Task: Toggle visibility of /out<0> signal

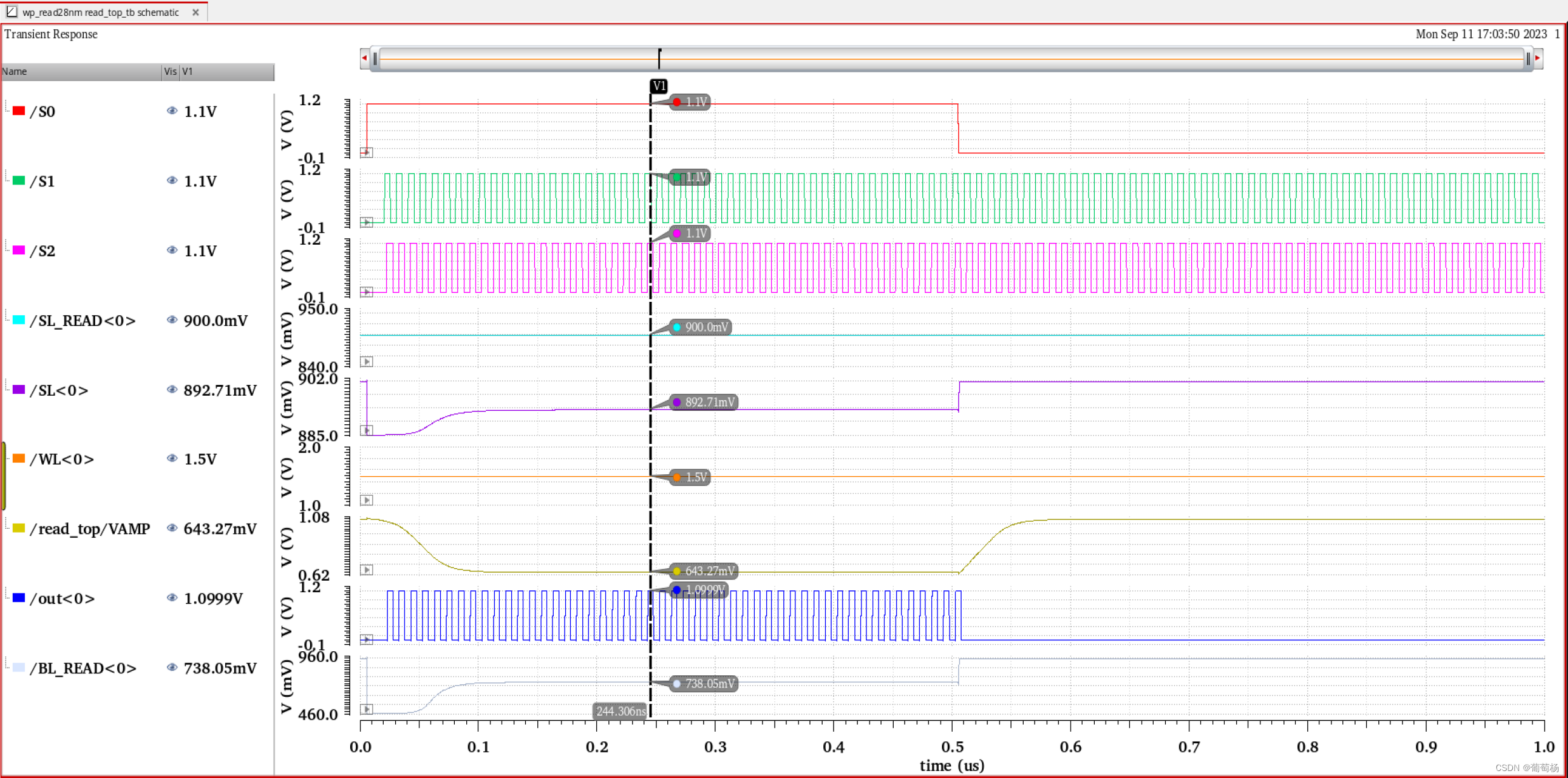Action: click(171, 598)
